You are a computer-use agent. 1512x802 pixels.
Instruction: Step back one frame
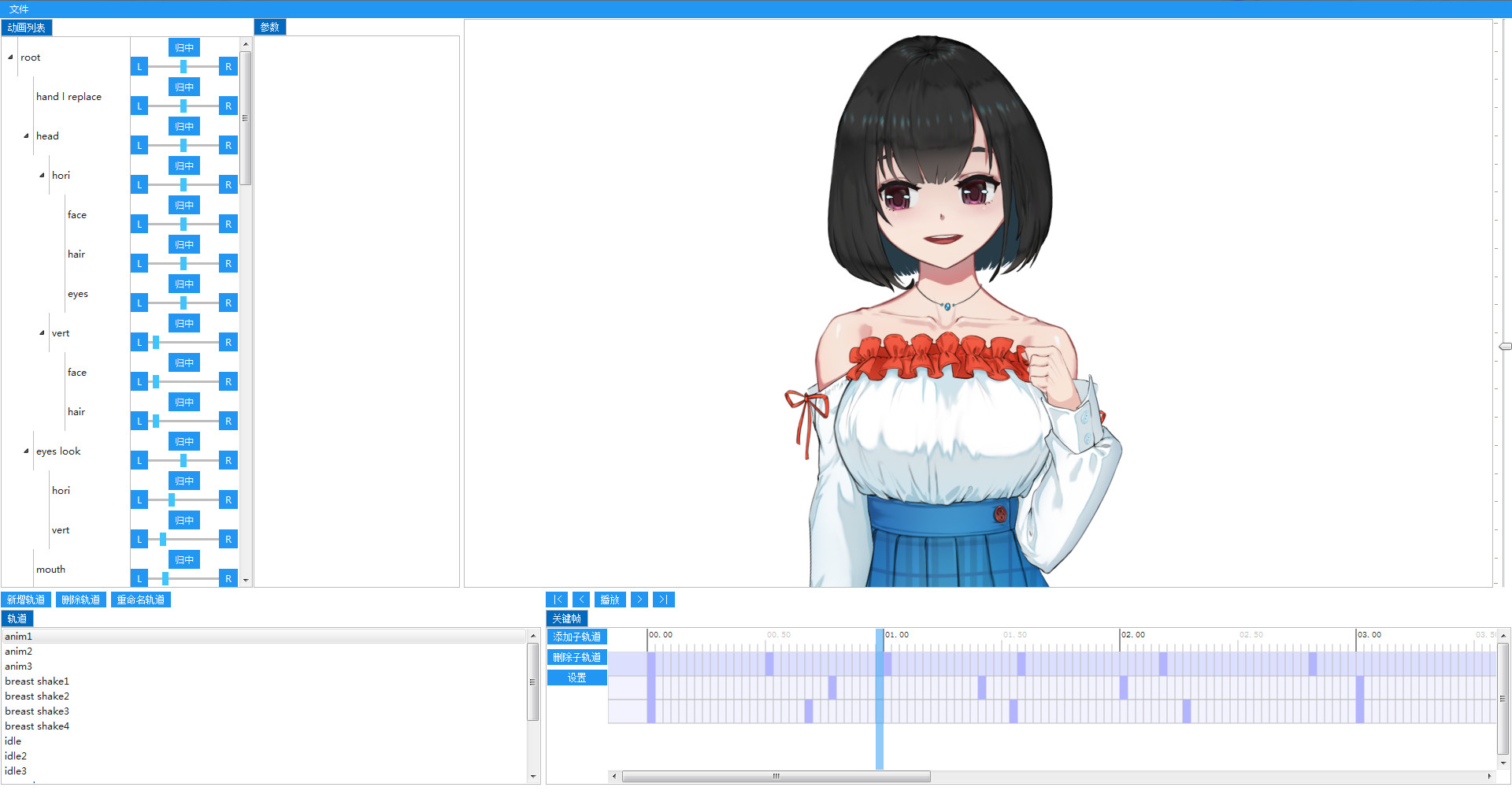pos(581,600)
